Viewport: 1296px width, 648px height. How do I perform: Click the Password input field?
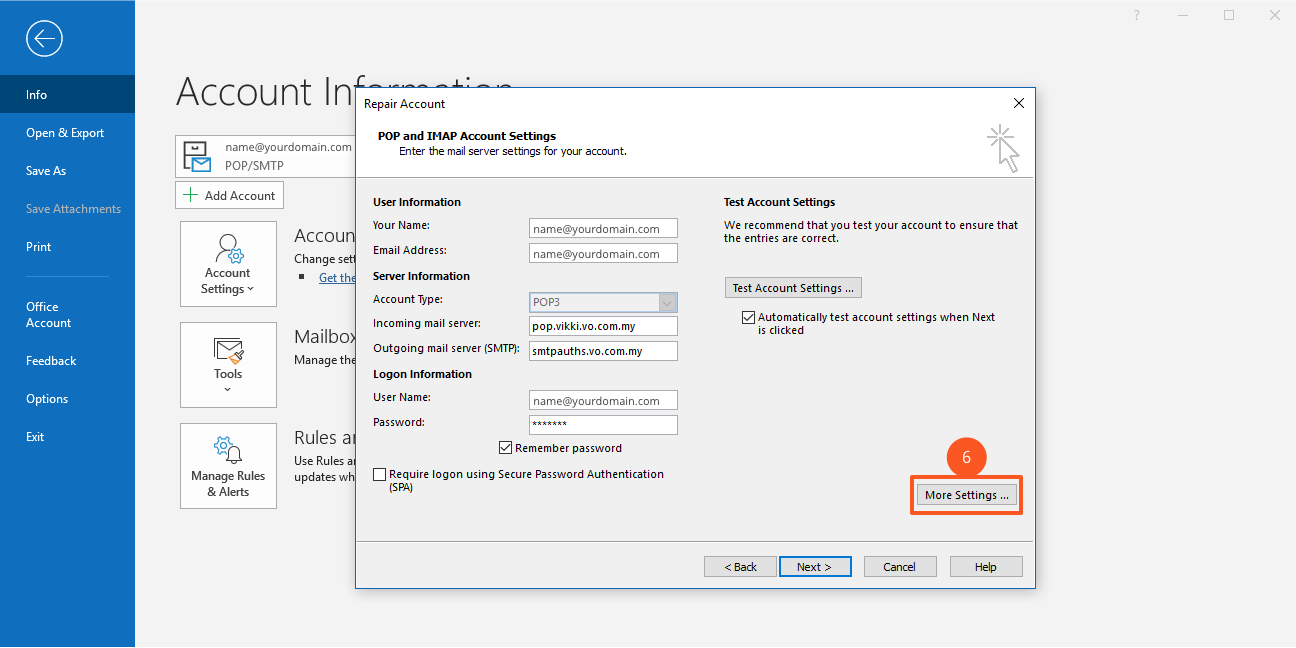603,424
